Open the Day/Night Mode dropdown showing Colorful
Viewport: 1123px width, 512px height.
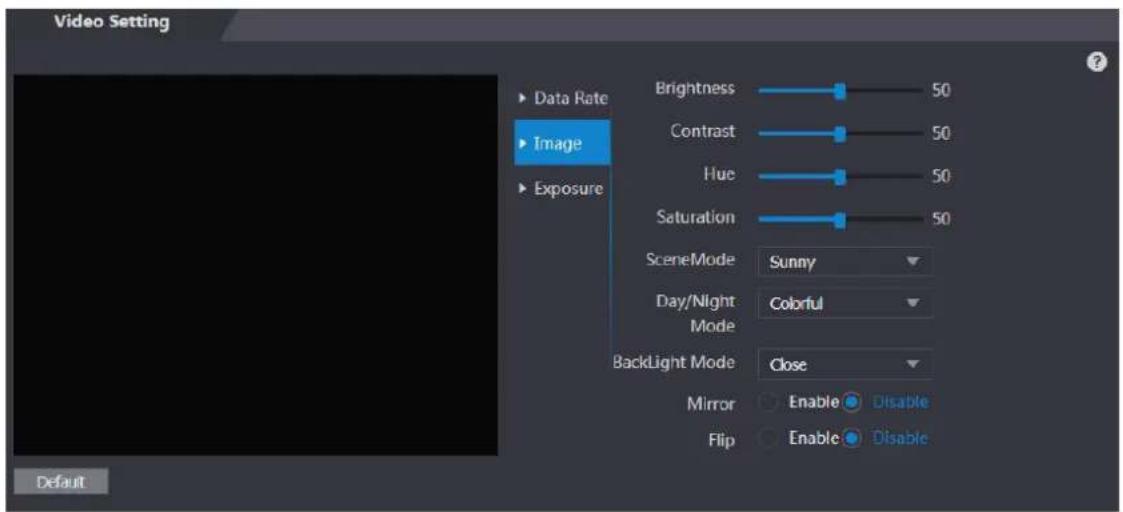(845, 304)
